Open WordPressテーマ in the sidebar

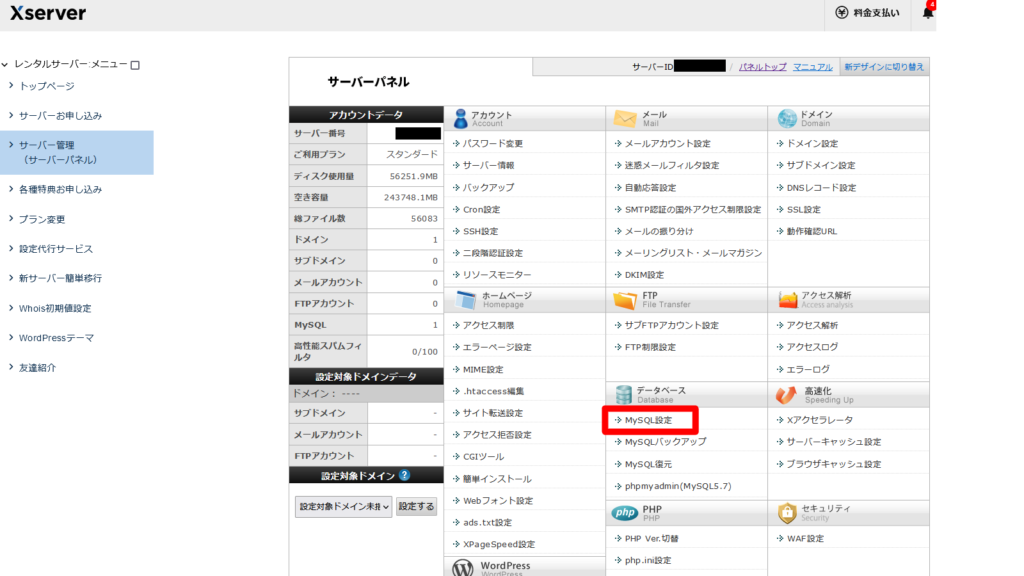pos(56,338)
